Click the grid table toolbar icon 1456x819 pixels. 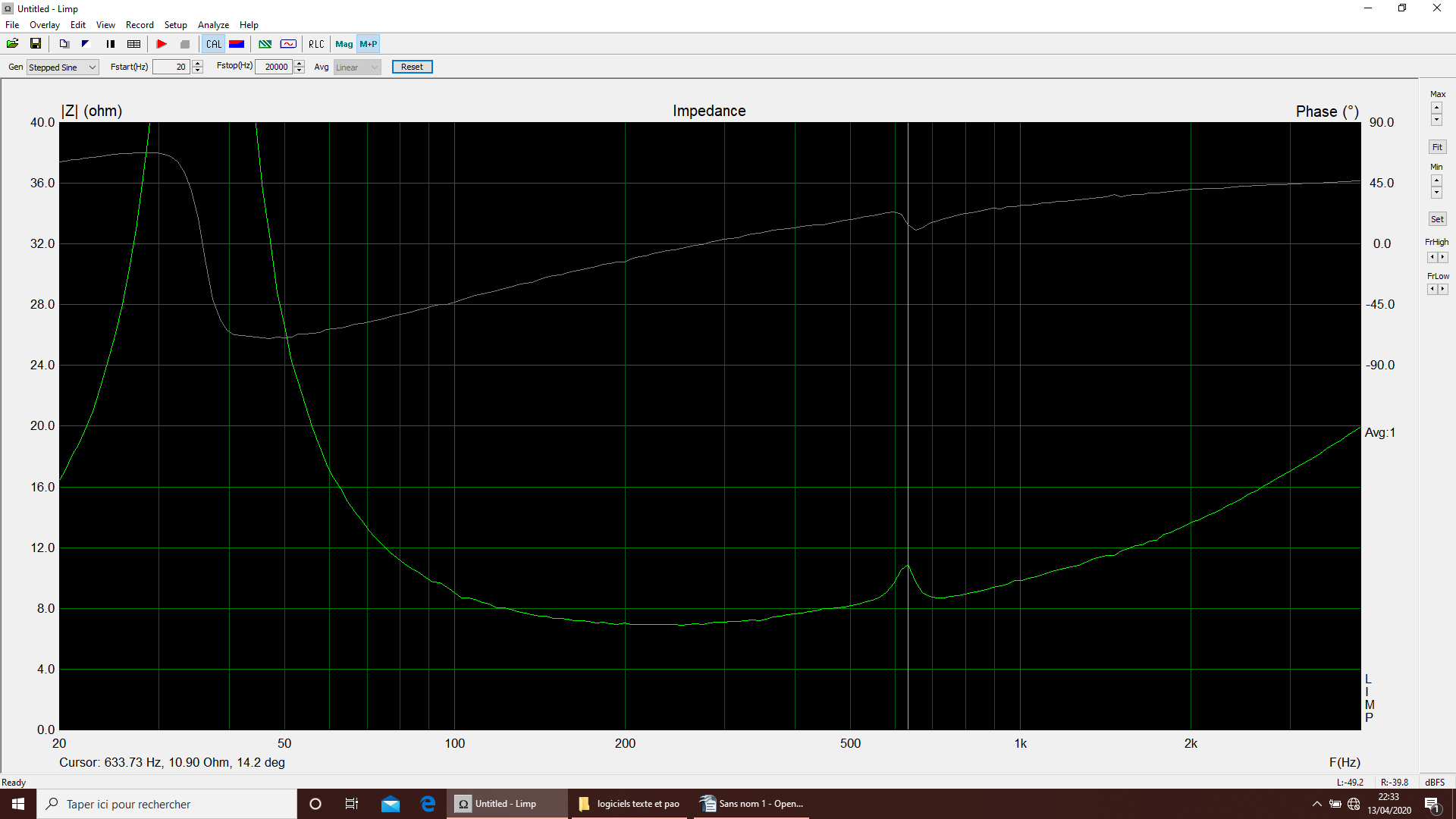click(134, 44)
